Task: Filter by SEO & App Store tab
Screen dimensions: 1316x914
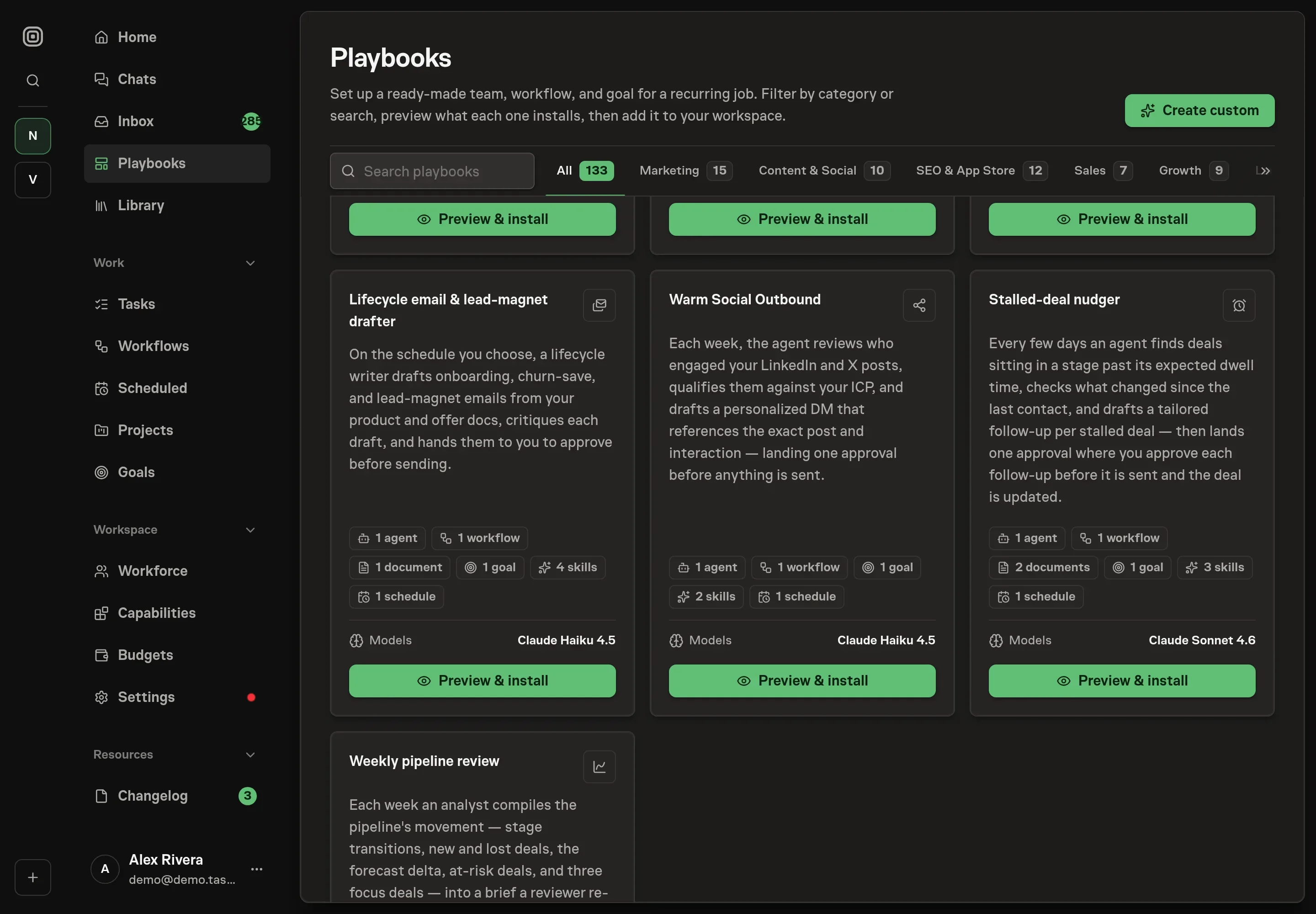Action: [x=982, y=170]
